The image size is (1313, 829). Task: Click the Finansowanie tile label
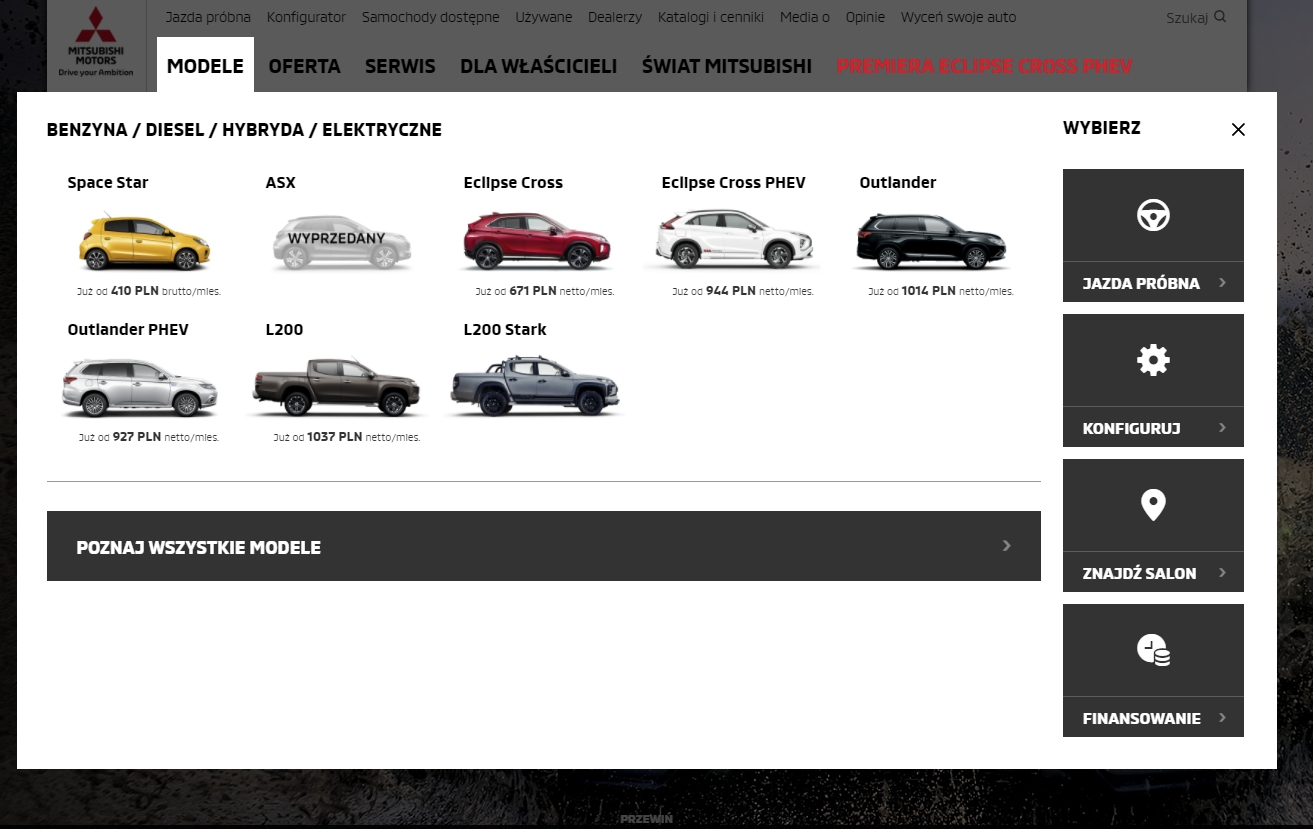[1141, 718]
